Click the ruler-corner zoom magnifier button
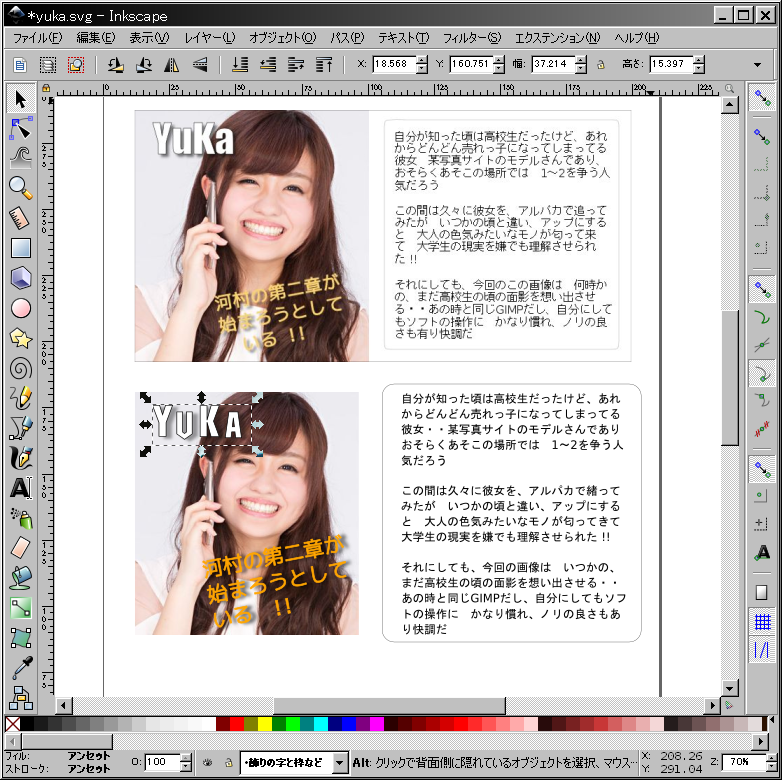The image size is (782, 780). [730, 88]
